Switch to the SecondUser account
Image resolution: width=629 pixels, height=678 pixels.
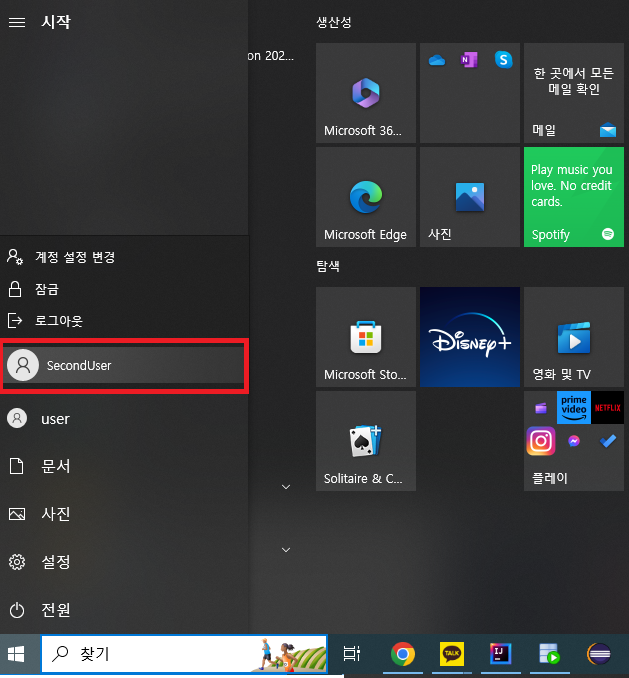tap(124, 365)
